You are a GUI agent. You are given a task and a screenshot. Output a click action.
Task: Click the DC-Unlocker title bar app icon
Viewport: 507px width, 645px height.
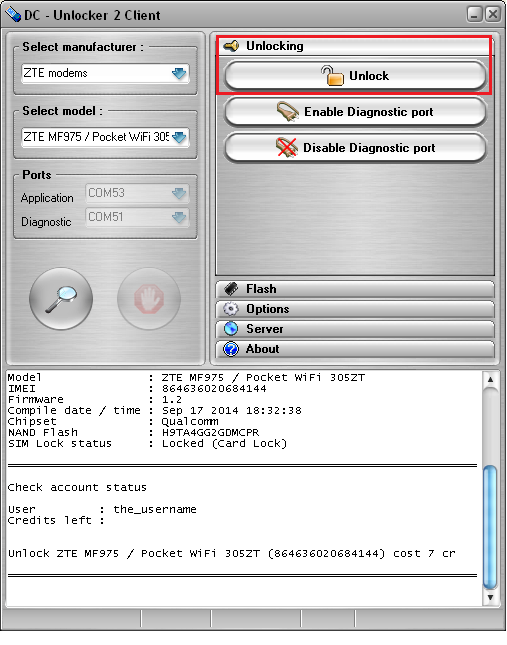(13, 14)
